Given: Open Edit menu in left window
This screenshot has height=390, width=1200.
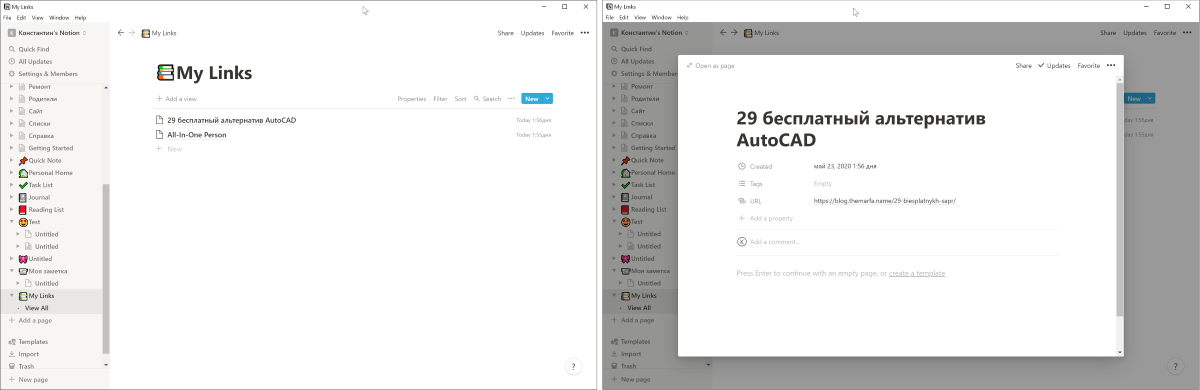Looking at the screenshot, I should tap(21, 18).
